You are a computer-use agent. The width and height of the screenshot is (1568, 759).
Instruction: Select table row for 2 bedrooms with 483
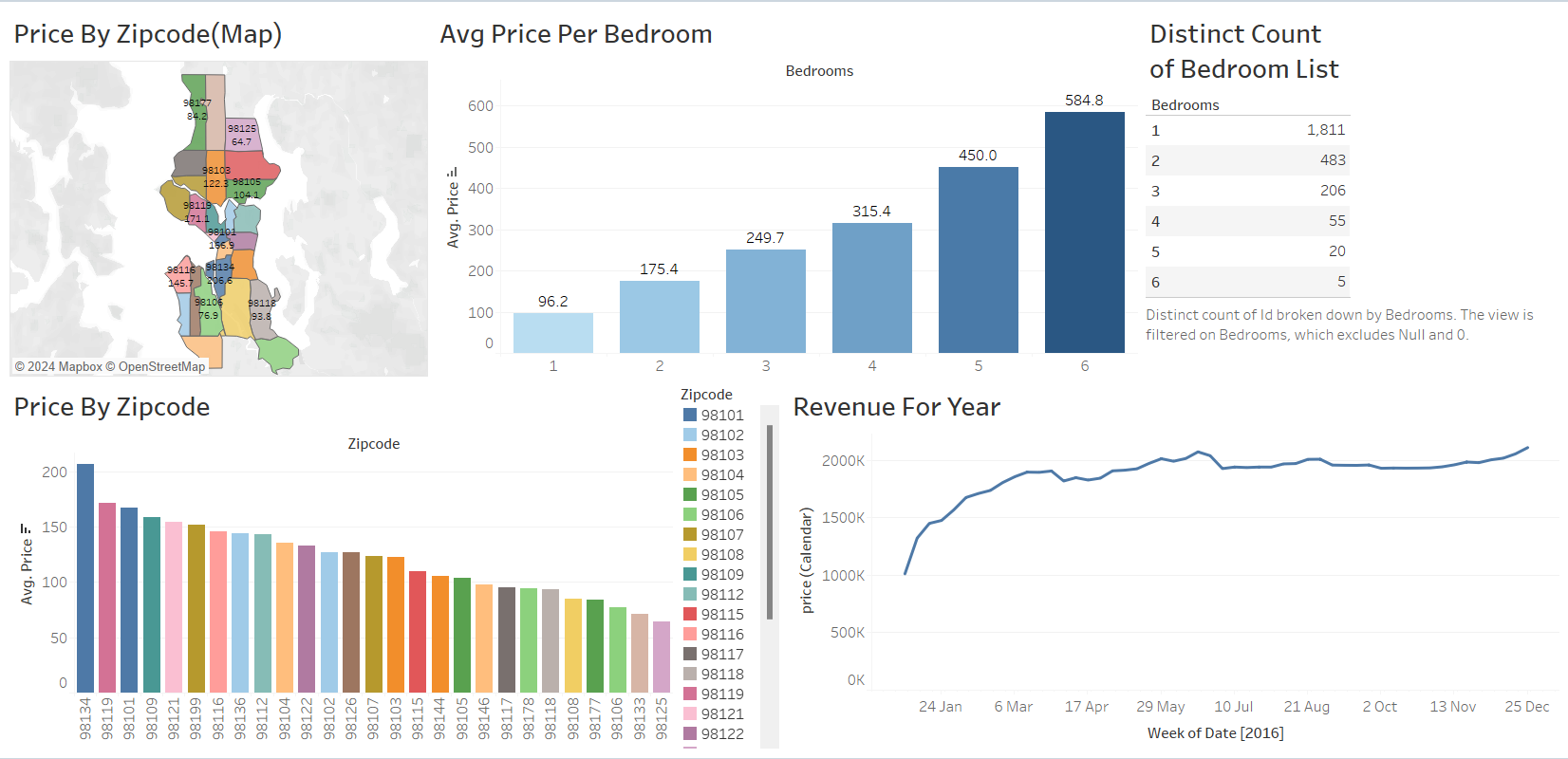pos(1248,160)
